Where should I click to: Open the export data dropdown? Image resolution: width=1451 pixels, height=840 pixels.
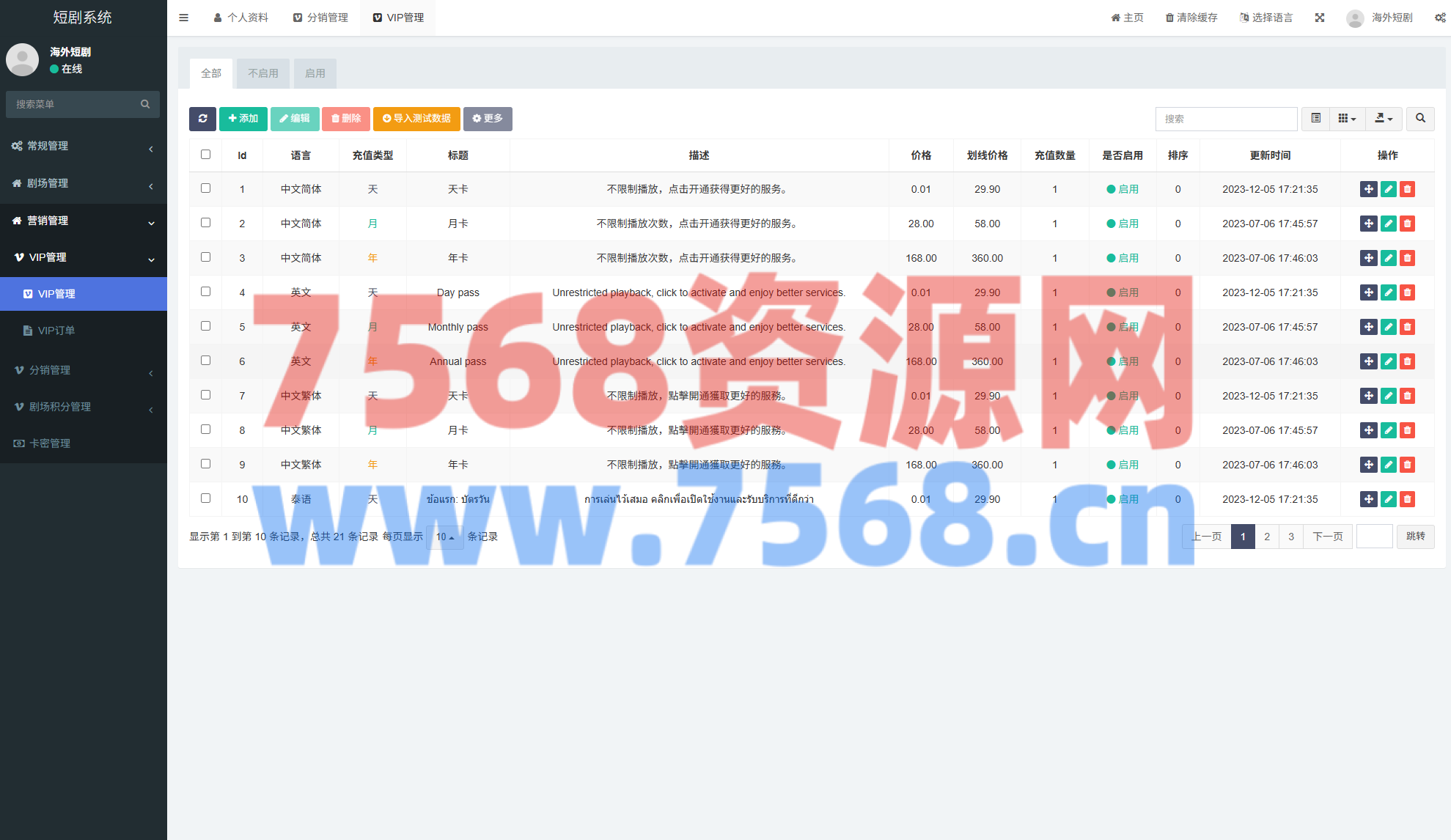click(1384, 119)
